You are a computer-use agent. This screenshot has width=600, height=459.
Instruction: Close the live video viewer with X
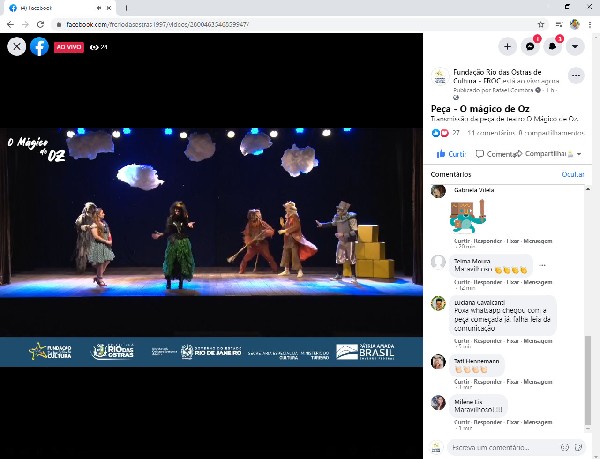pyautogui.click(x=16, y=47)
